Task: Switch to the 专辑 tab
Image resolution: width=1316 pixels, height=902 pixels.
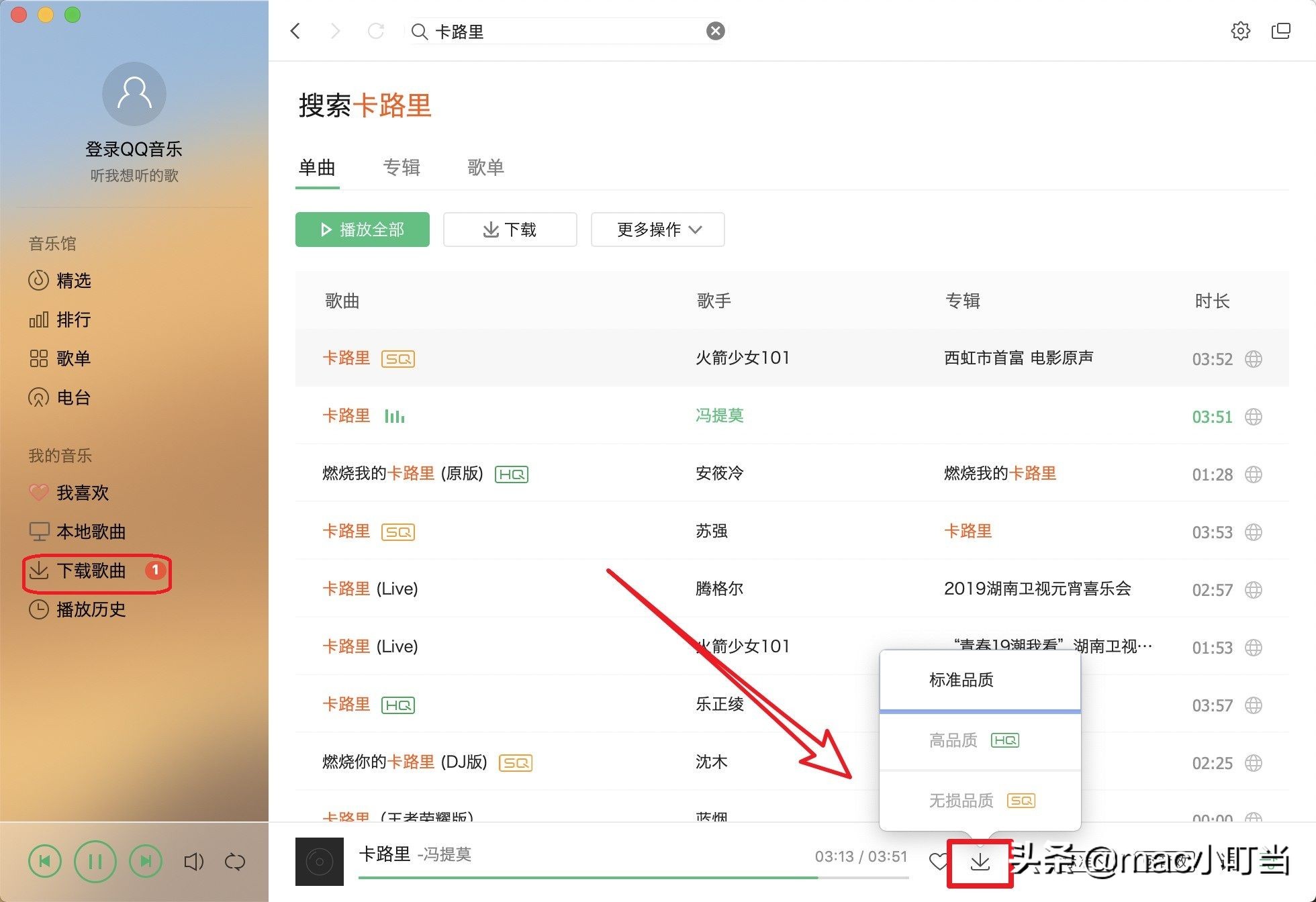Action: click(x=402, y=168)
